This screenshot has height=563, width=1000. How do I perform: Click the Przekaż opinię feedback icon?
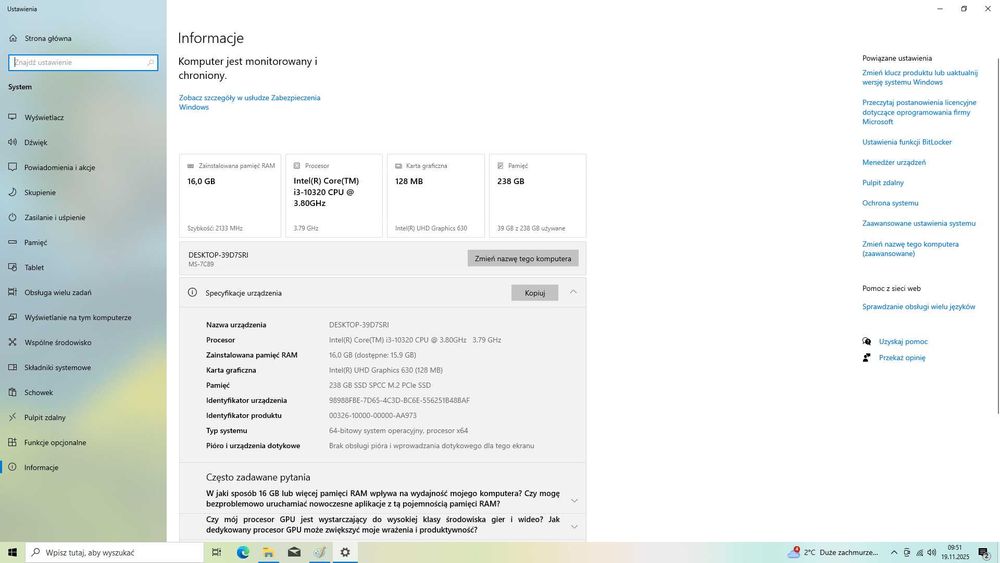pyautogui.click(x=866, y=358)
